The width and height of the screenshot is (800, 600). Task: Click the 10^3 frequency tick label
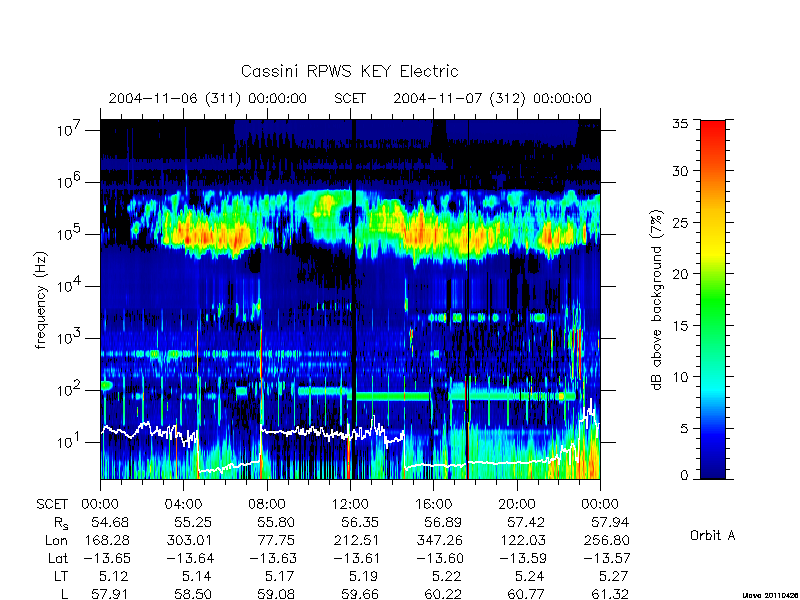click(70, 337)
